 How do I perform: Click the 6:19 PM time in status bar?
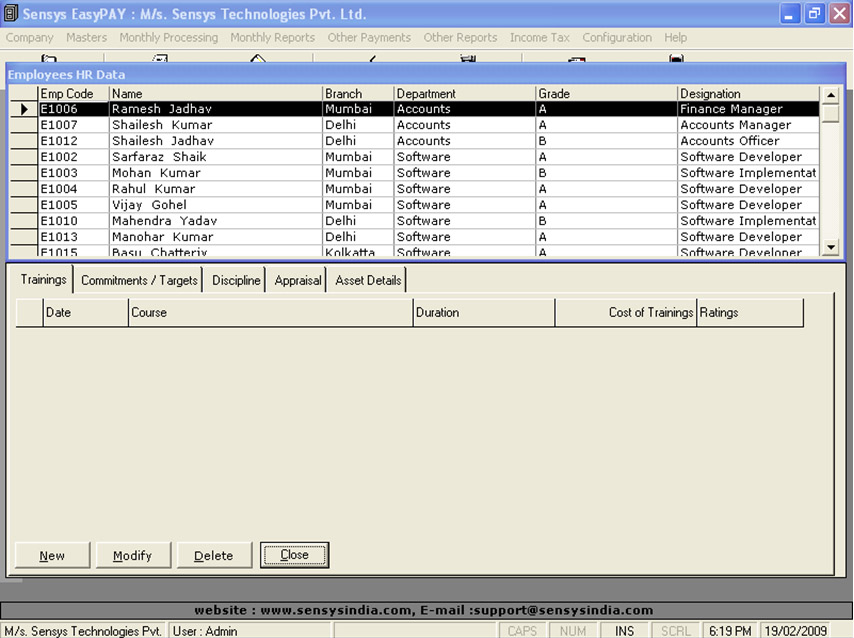pos(730,631)
